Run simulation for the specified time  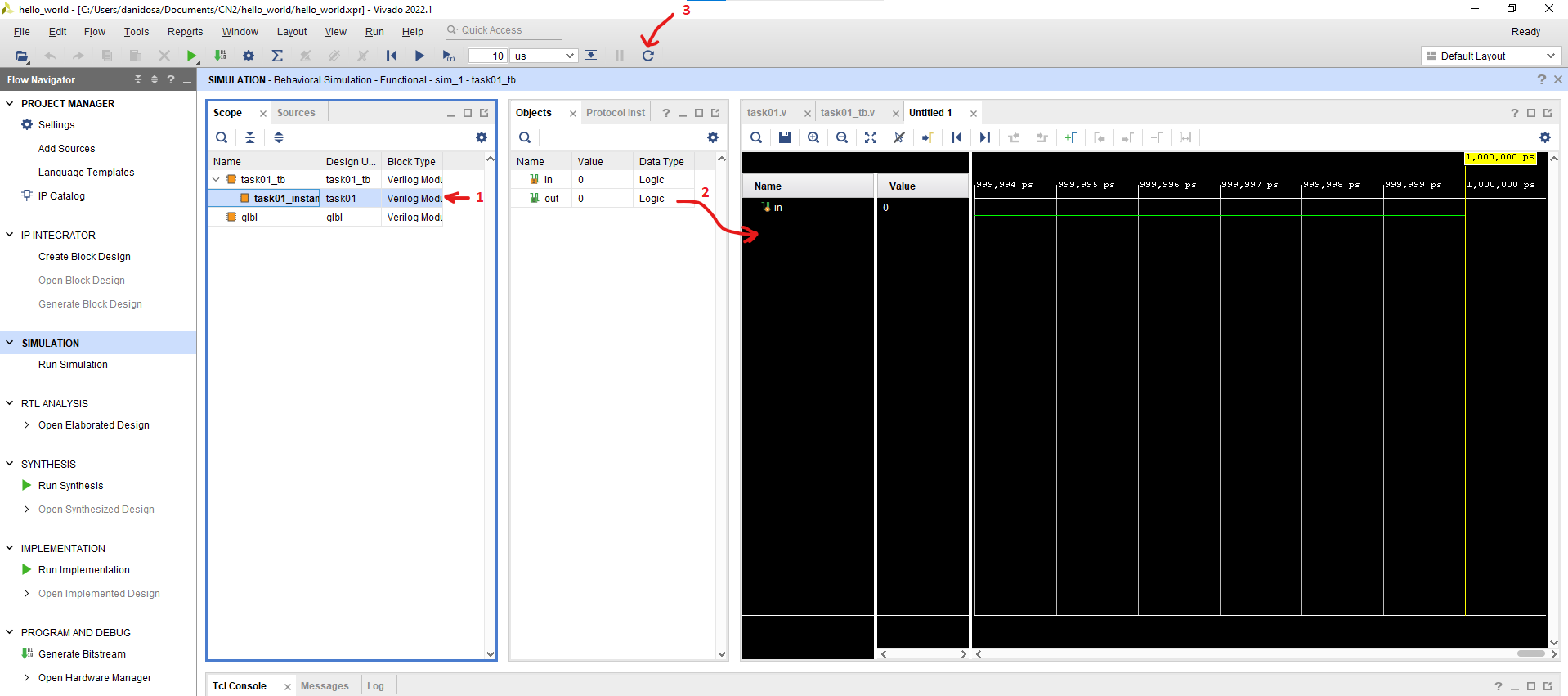pos(448,56)
